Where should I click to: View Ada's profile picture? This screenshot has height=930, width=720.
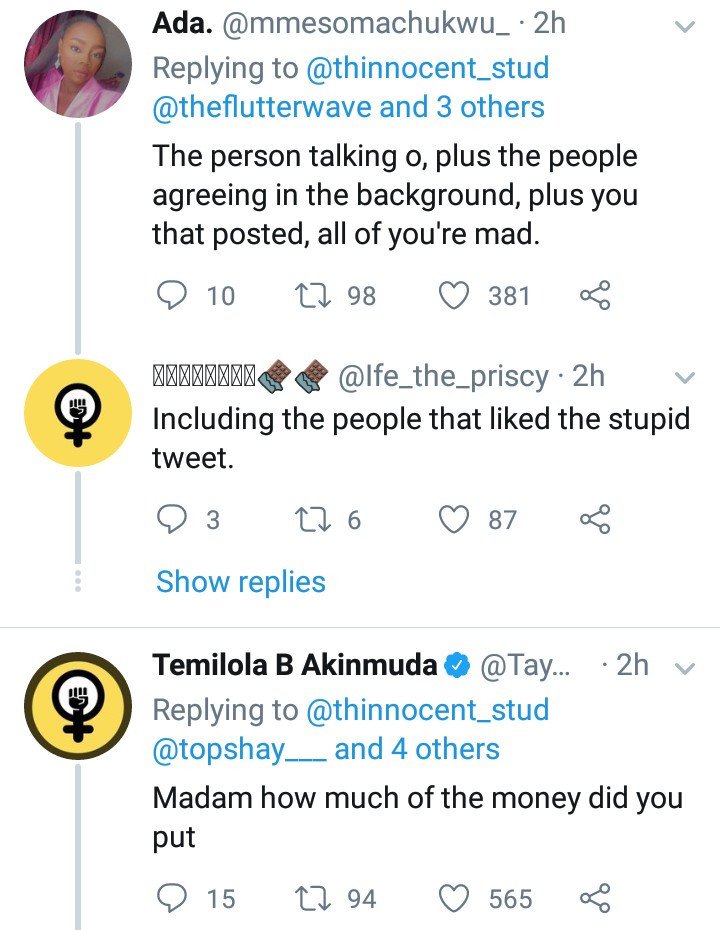[x=78, y=63]
